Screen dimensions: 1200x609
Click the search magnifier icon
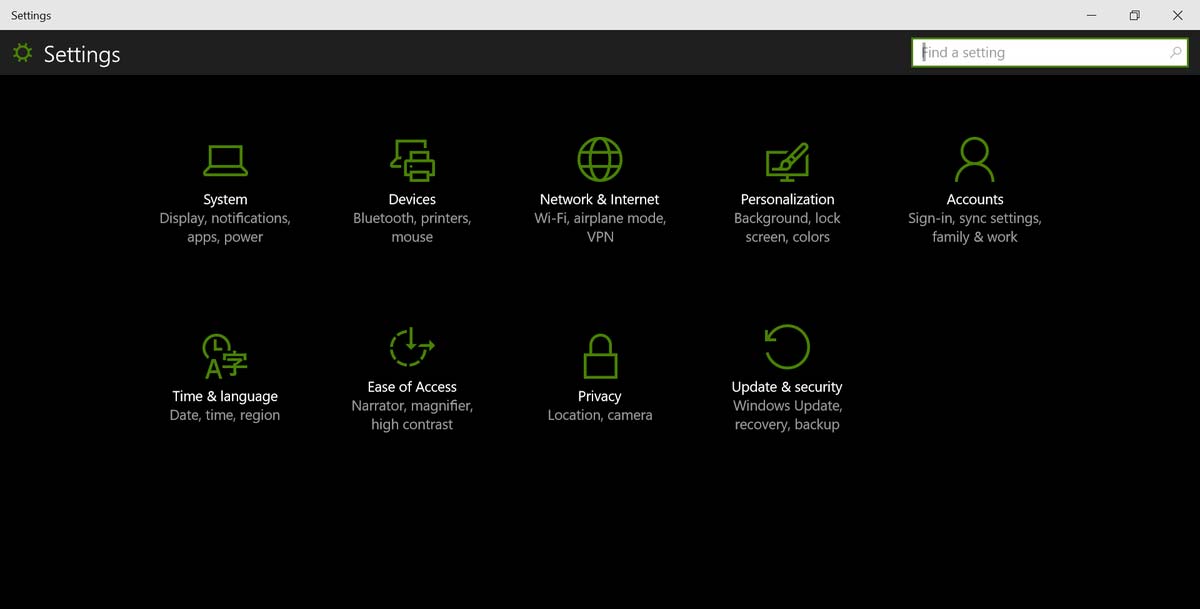point(1176,53)
